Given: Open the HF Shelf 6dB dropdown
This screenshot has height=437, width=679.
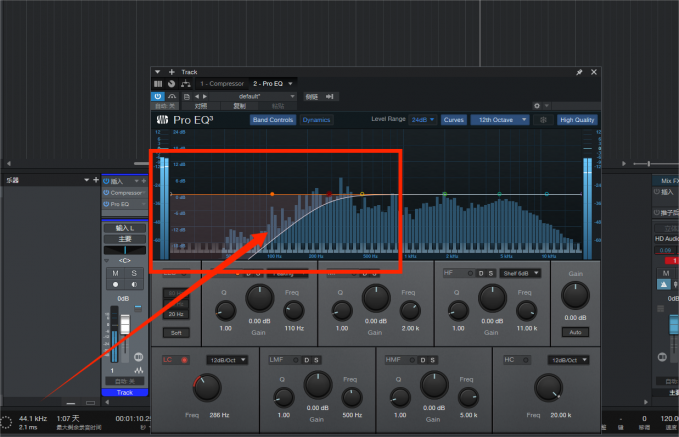Looking at the screenshot, I should pos(521,273).
